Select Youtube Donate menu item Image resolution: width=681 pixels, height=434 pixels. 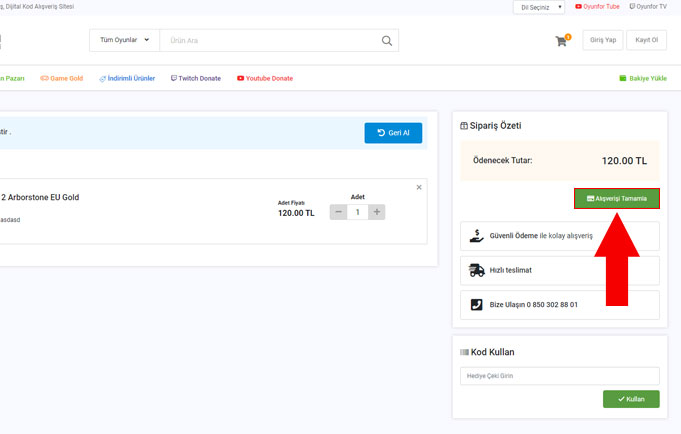click(265, 78)
